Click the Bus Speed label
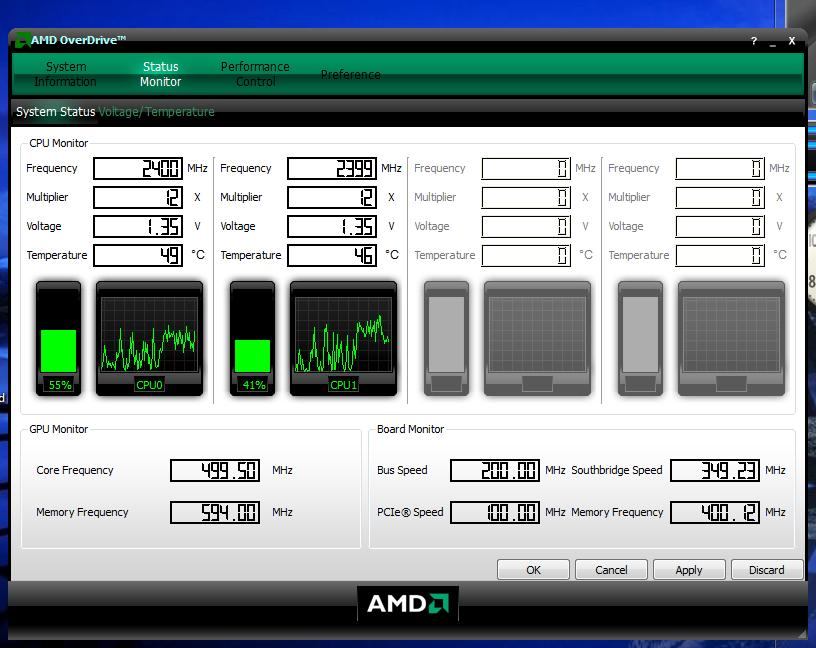The width and height of the screenshot is (816, 648). point(402,471)
